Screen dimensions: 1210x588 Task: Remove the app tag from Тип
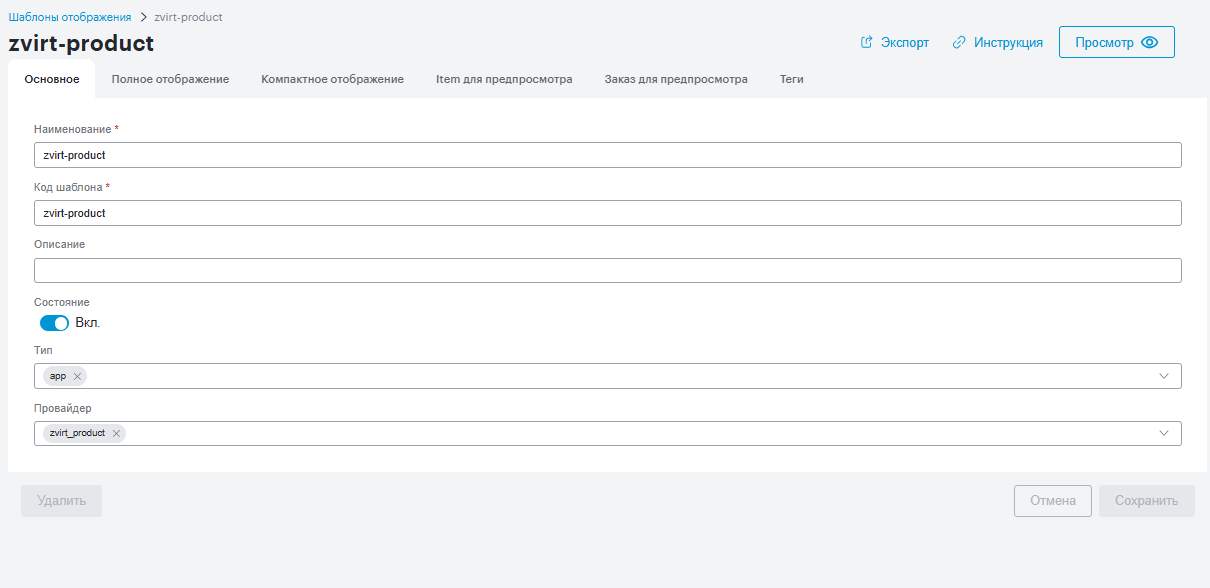point(77,376)
